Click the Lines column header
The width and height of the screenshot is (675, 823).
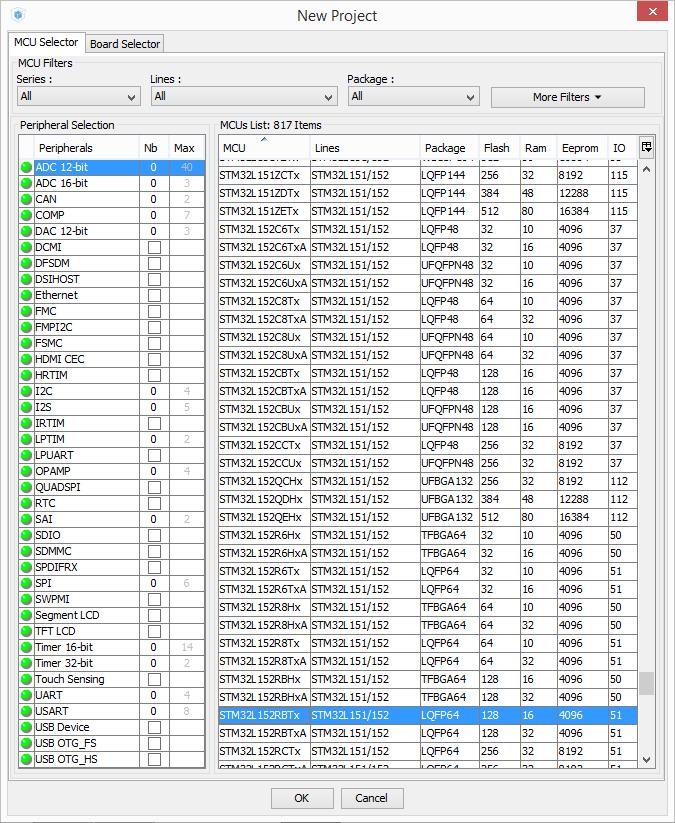[365, 148]
